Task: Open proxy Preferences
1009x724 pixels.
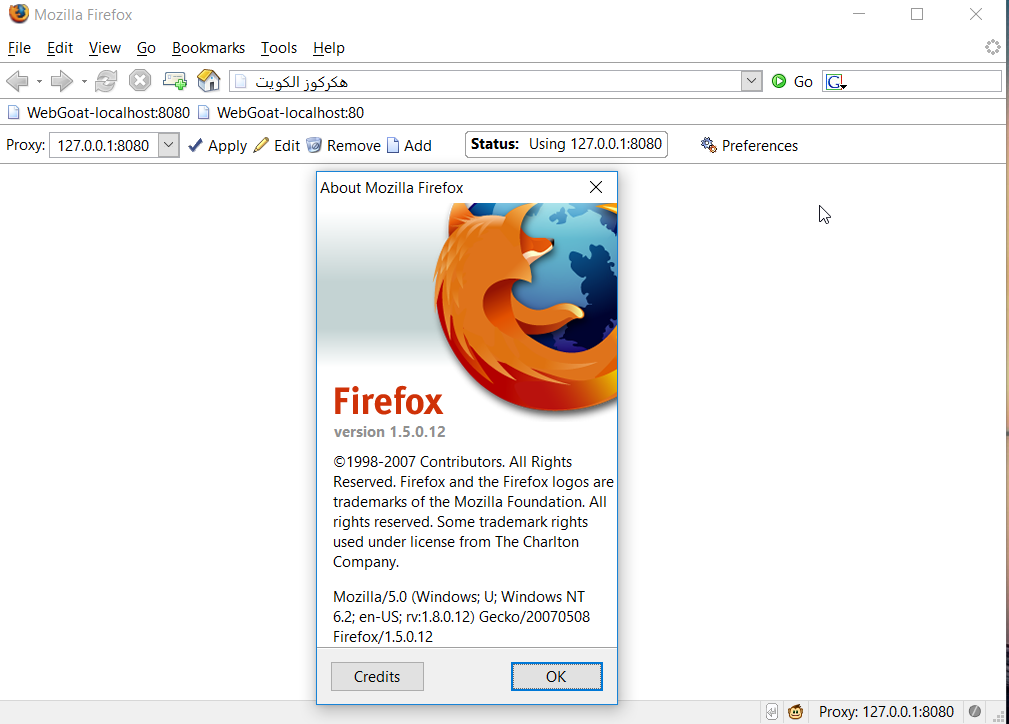Action: pos(750,145)
